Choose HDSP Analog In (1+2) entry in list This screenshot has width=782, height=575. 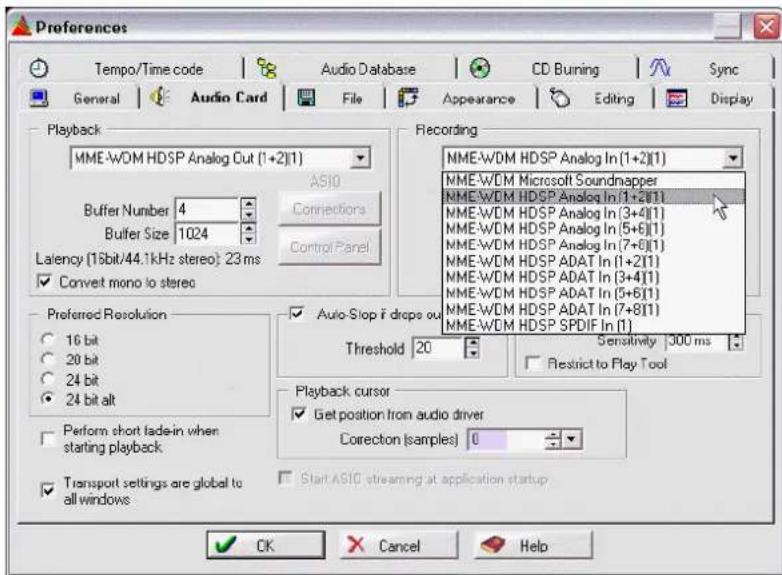pos(593,196)
